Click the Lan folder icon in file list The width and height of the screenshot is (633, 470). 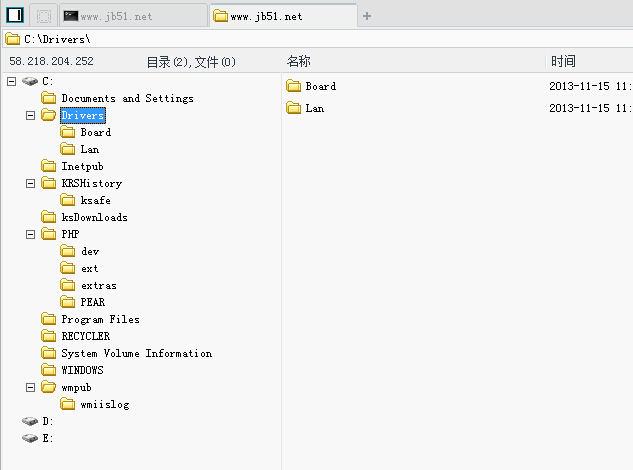(x=293, y=108)
